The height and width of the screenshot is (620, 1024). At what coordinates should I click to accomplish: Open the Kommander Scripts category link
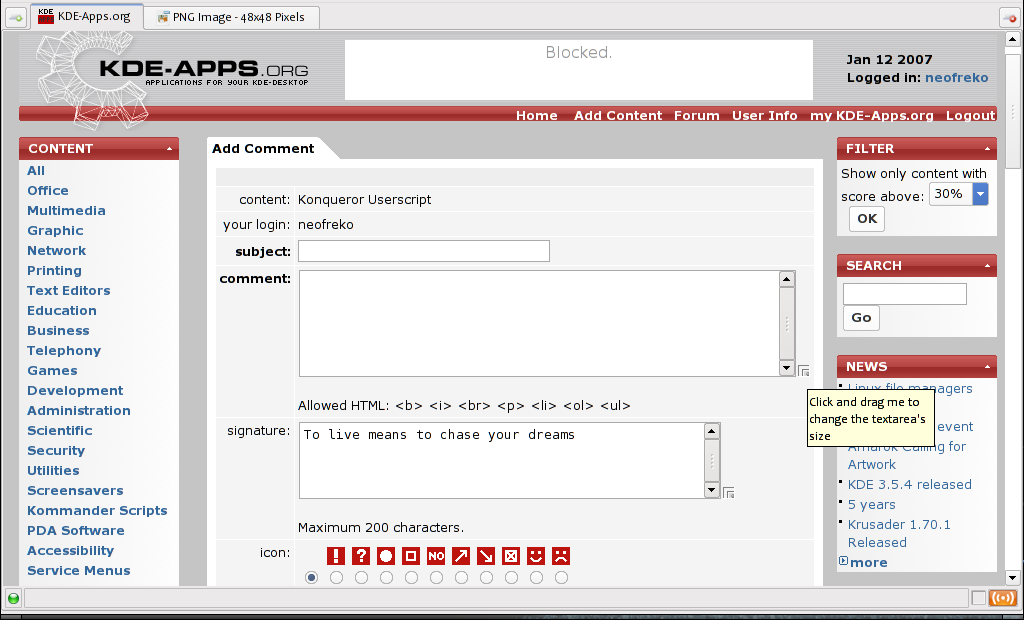[97, 510]
